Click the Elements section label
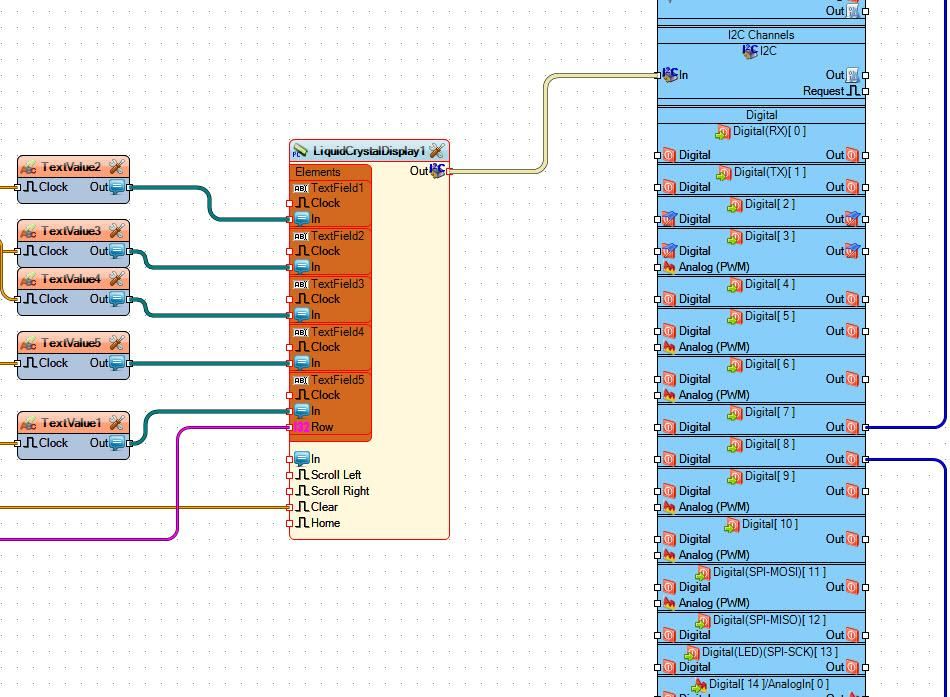Image resolution: width=950 pixels, height=697 pixels. point(317,172)
